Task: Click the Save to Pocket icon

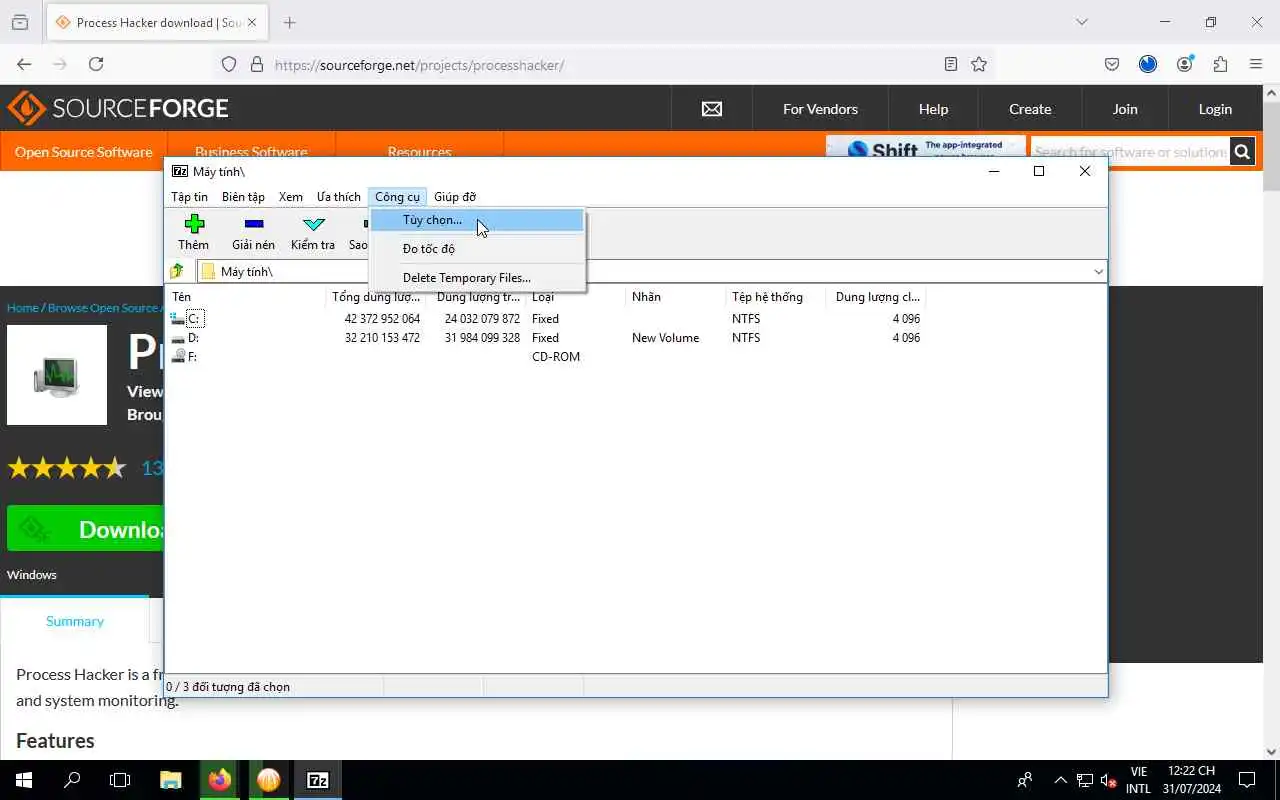Action: coord(1112,64)
